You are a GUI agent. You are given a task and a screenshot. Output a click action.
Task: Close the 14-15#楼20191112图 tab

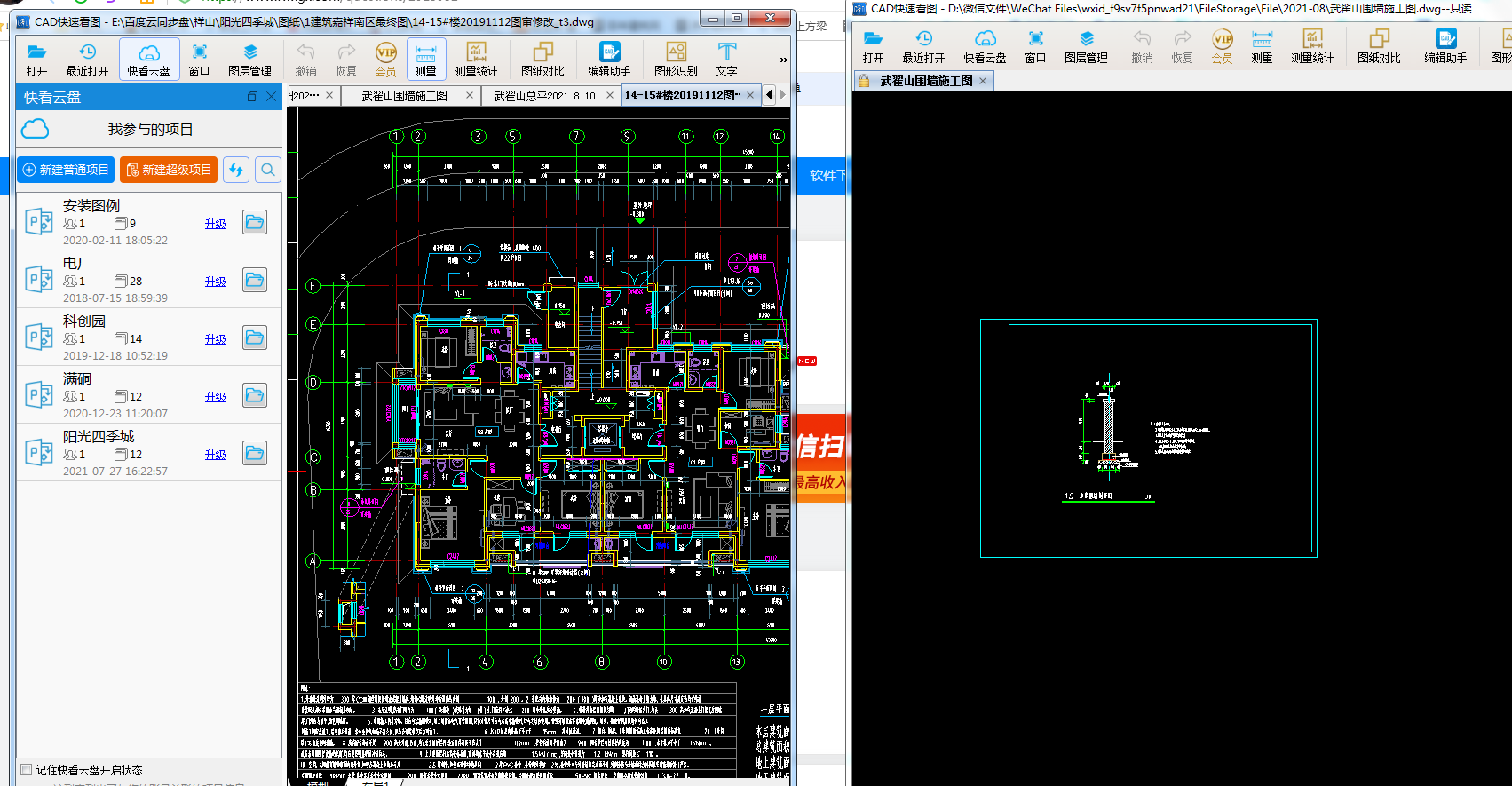click(x=750, y=95)
